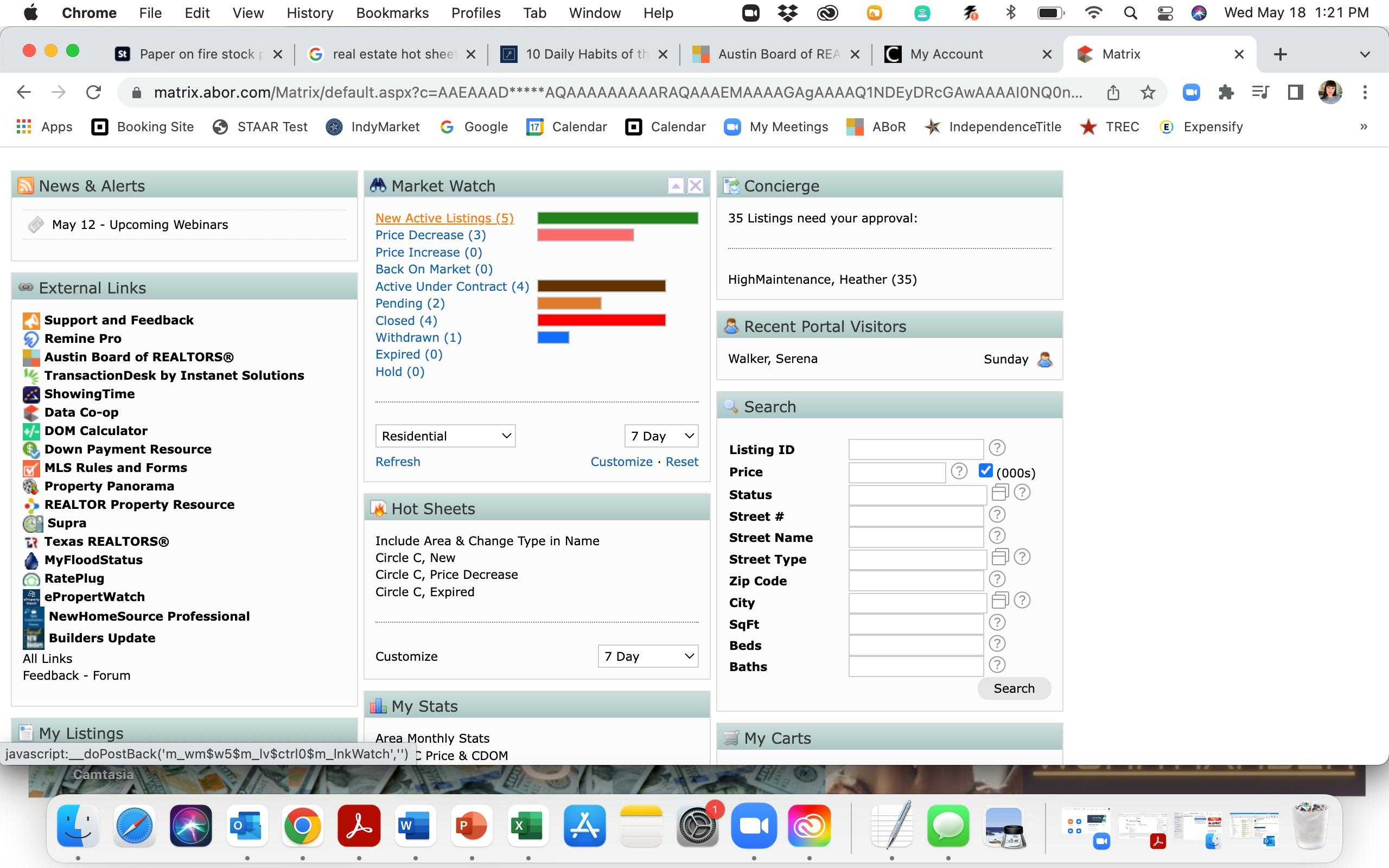Click the ShowingTime icon in External Links
The width and height of the screenshot is (1389, 868).
click(x=31, y=394)
